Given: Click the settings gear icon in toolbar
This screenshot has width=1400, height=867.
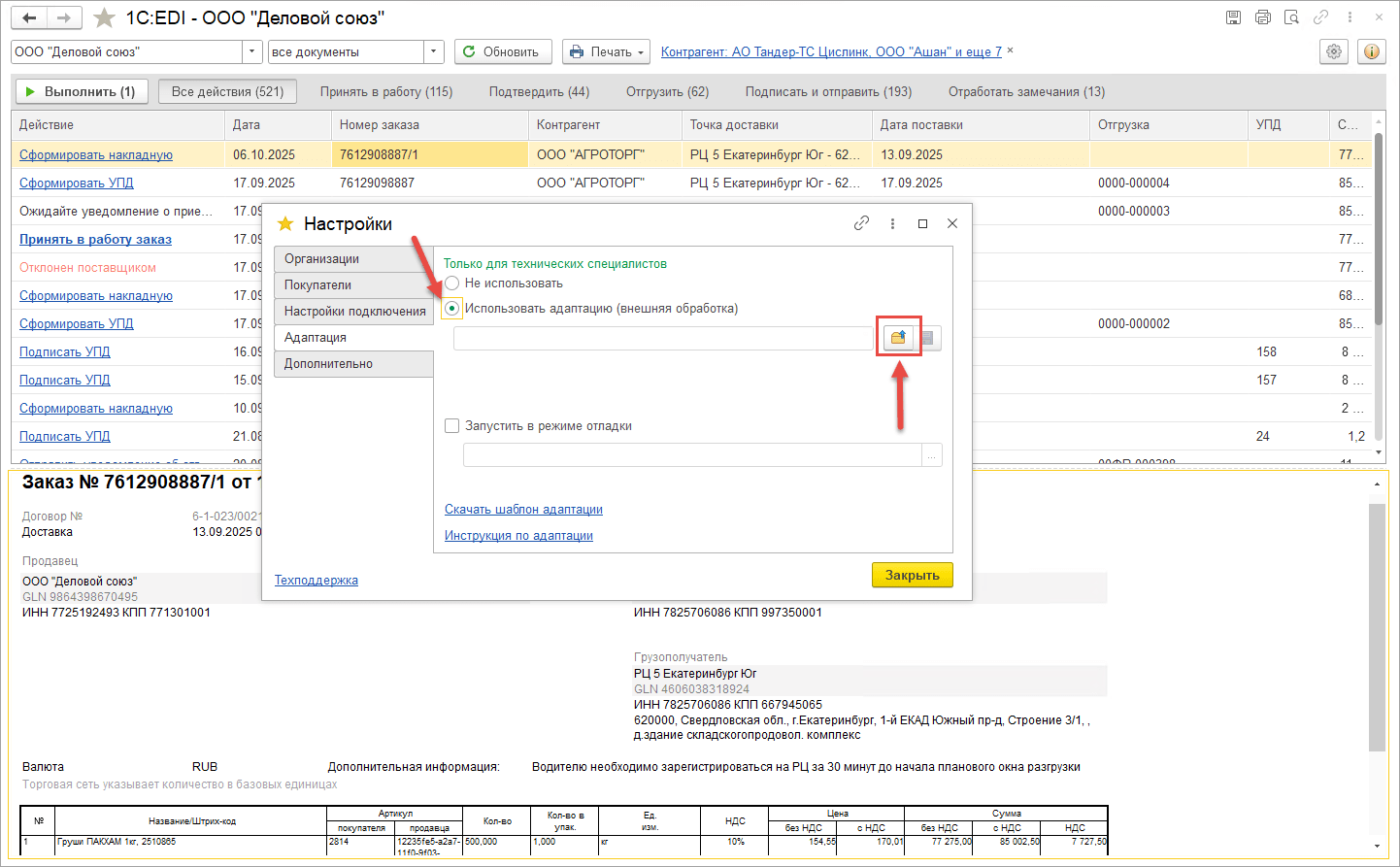Looking at the screenshot, I should pyautogui.click(x=1334, y=51).
